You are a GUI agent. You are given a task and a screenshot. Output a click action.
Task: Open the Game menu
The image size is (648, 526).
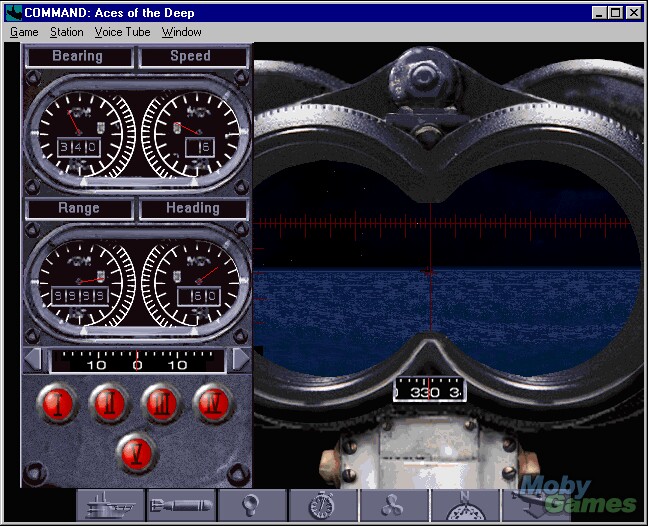[x=24, y=32]
